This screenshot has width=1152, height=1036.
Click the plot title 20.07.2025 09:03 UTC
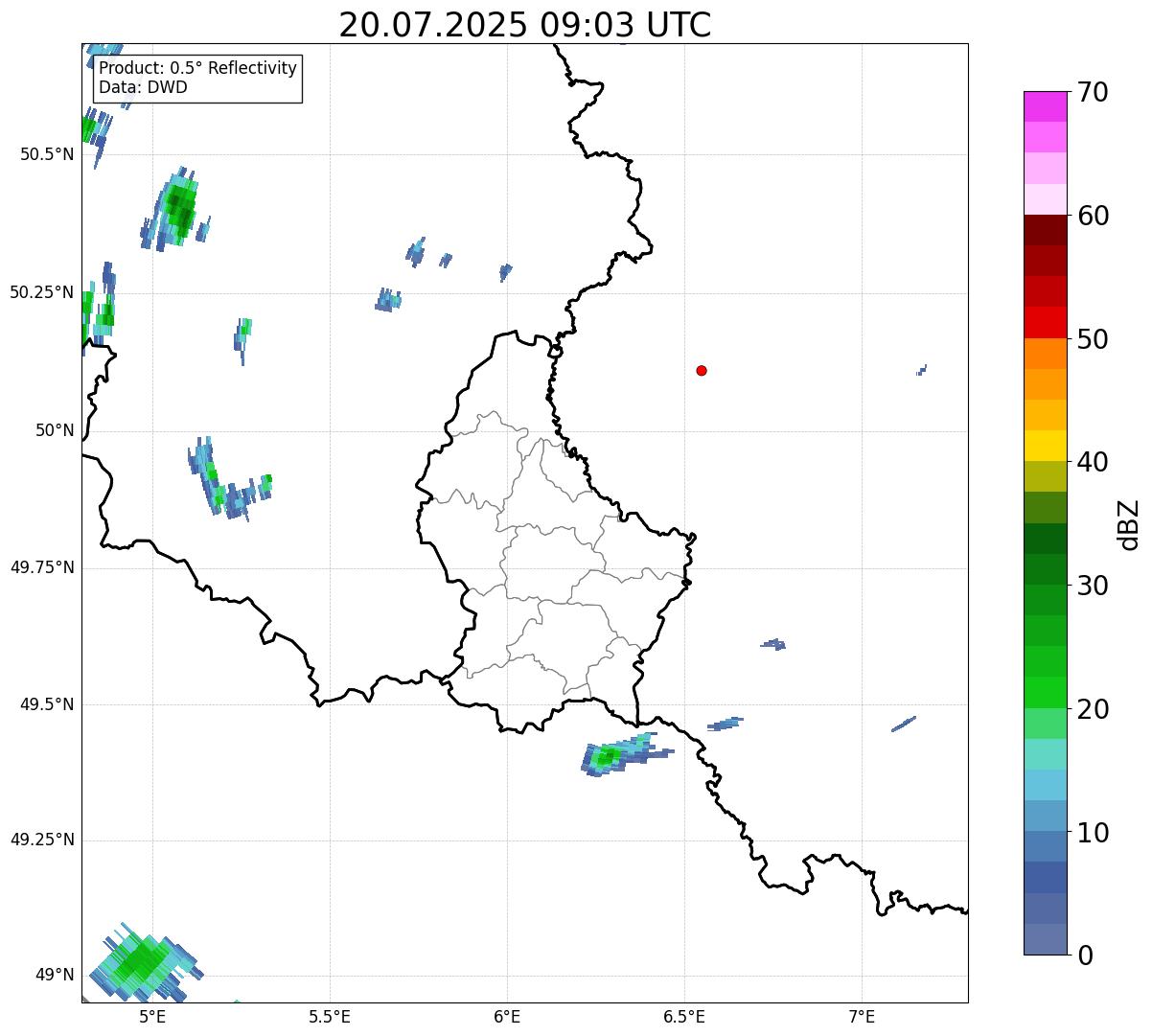click(x=525, y=24)
